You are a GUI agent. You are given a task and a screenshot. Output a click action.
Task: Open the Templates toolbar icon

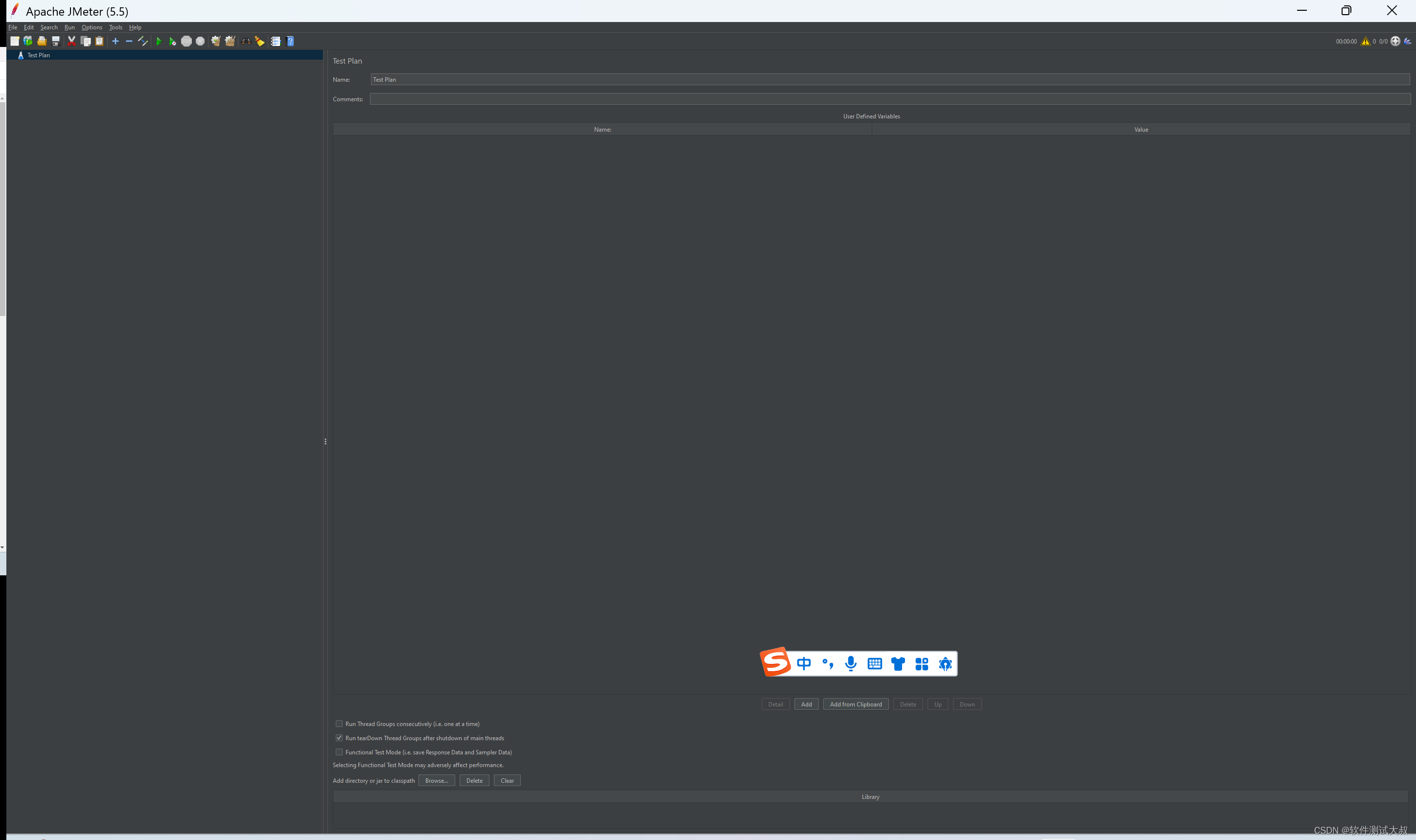point(28,41)
